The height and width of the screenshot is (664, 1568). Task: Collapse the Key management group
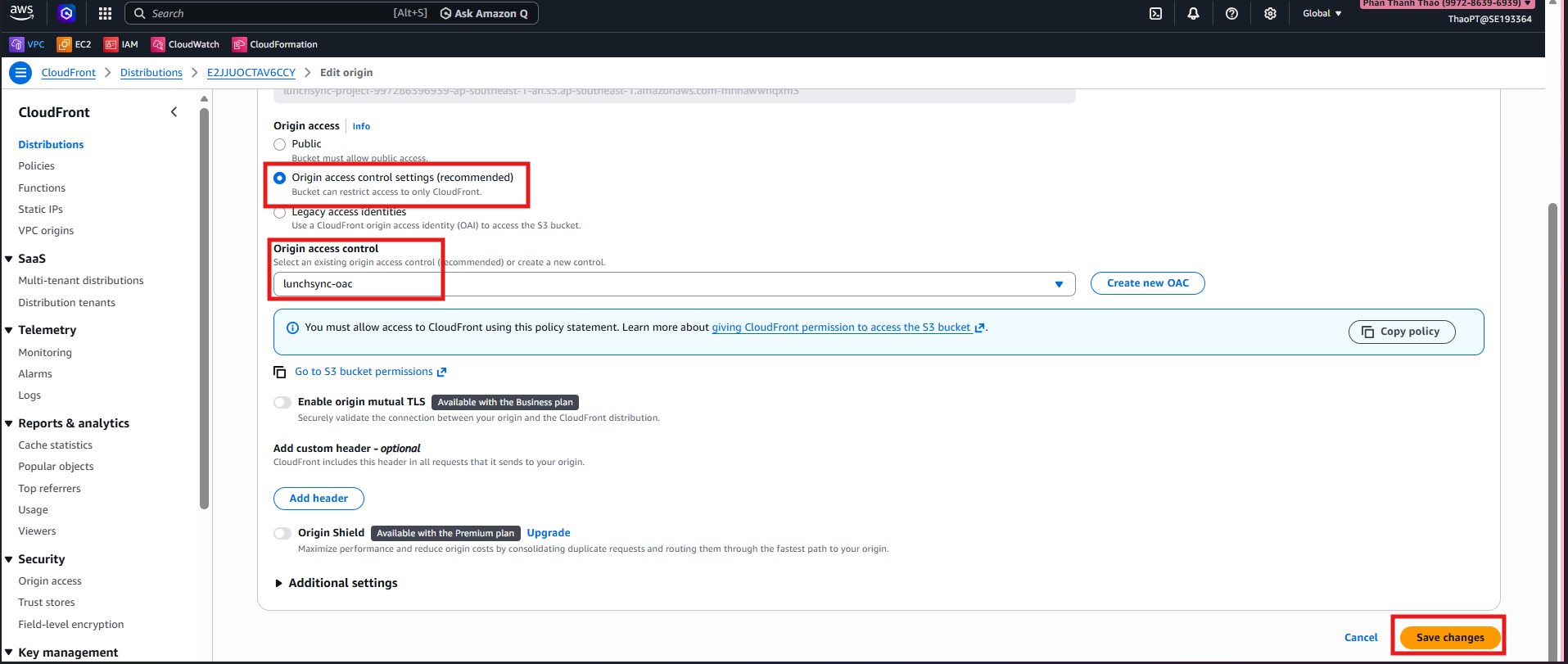(9, 653)
